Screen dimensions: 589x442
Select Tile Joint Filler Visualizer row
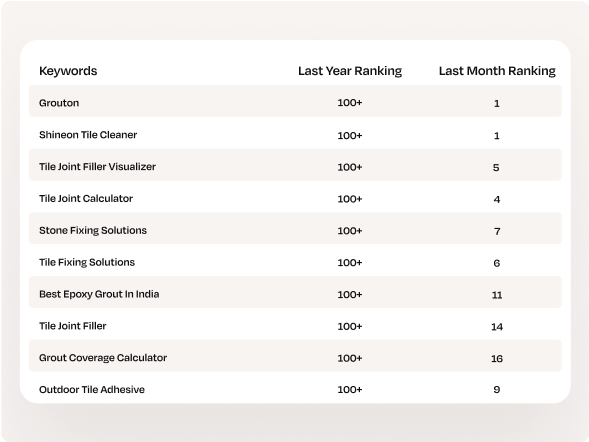(295, 165)
